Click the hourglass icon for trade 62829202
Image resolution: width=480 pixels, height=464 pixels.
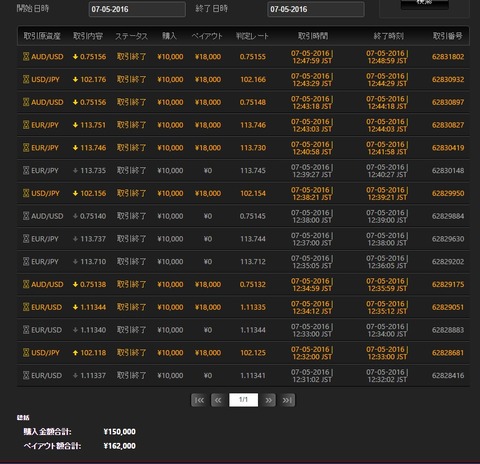tap(26, 262)
